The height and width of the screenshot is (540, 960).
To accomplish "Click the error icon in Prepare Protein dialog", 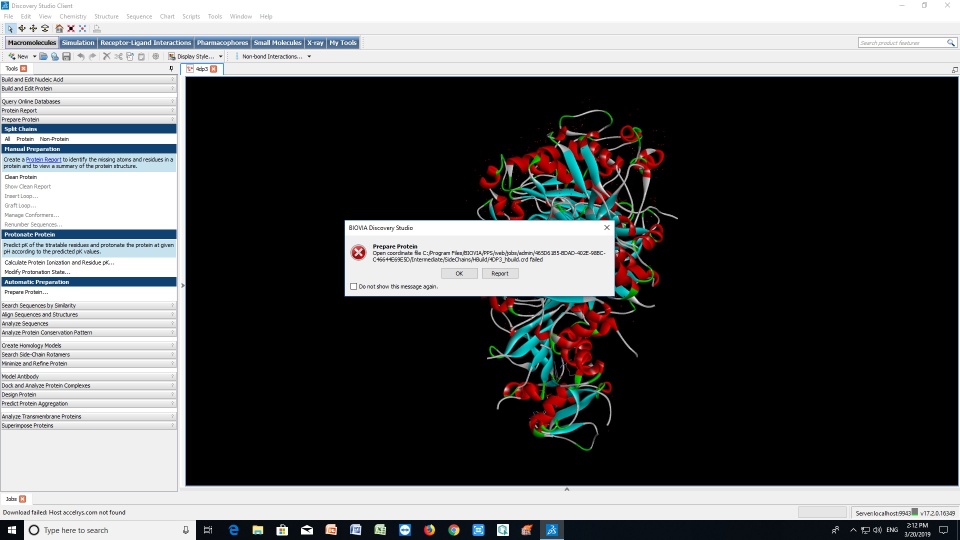I will [359, 252].
